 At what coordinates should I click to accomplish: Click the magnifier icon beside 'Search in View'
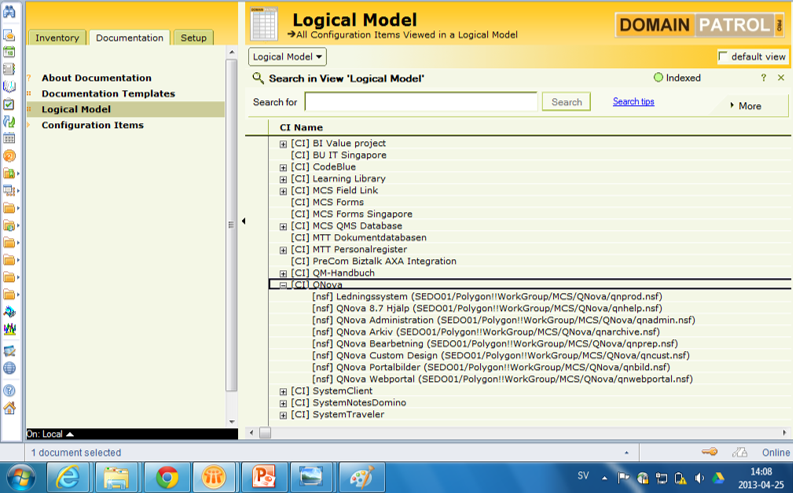click(258, 78)
